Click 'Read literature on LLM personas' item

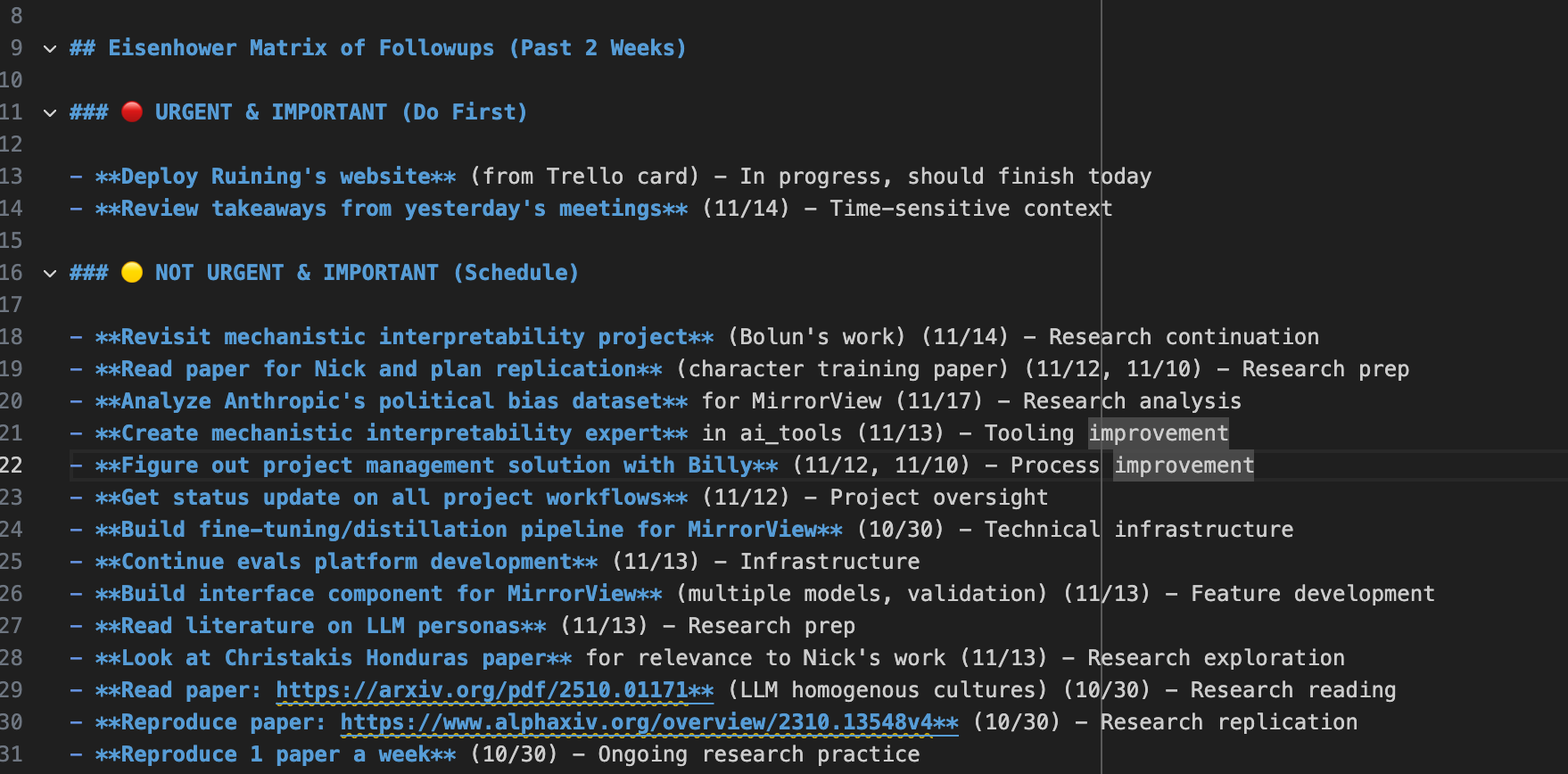320,626
